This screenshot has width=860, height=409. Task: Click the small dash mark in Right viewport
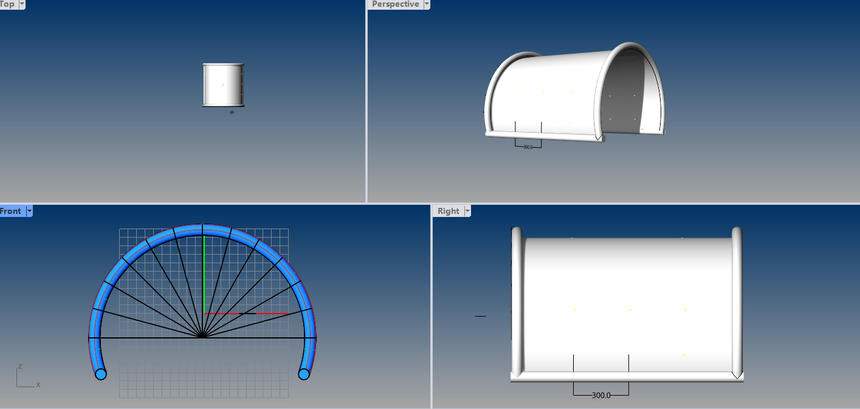pyautogui.click(x=480, y=316)
